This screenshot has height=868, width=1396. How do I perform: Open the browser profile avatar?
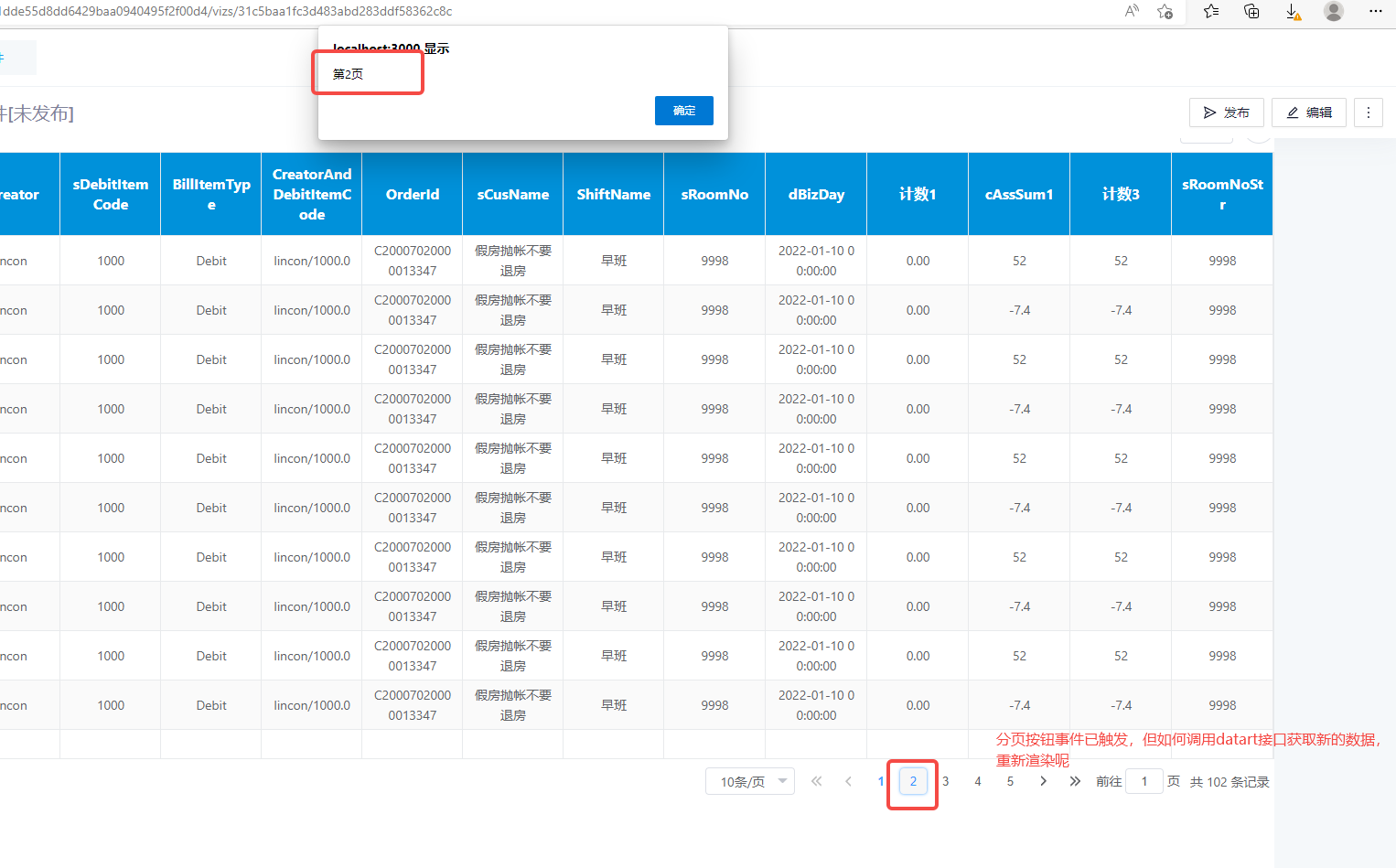(x=1334, y=11)
